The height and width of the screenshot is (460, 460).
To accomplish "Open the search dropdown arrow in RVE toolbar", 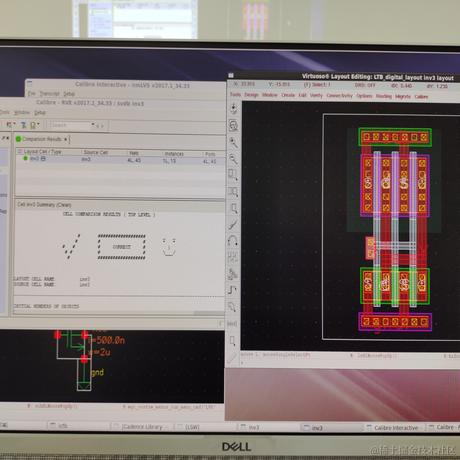I will (x=93, y=125).
